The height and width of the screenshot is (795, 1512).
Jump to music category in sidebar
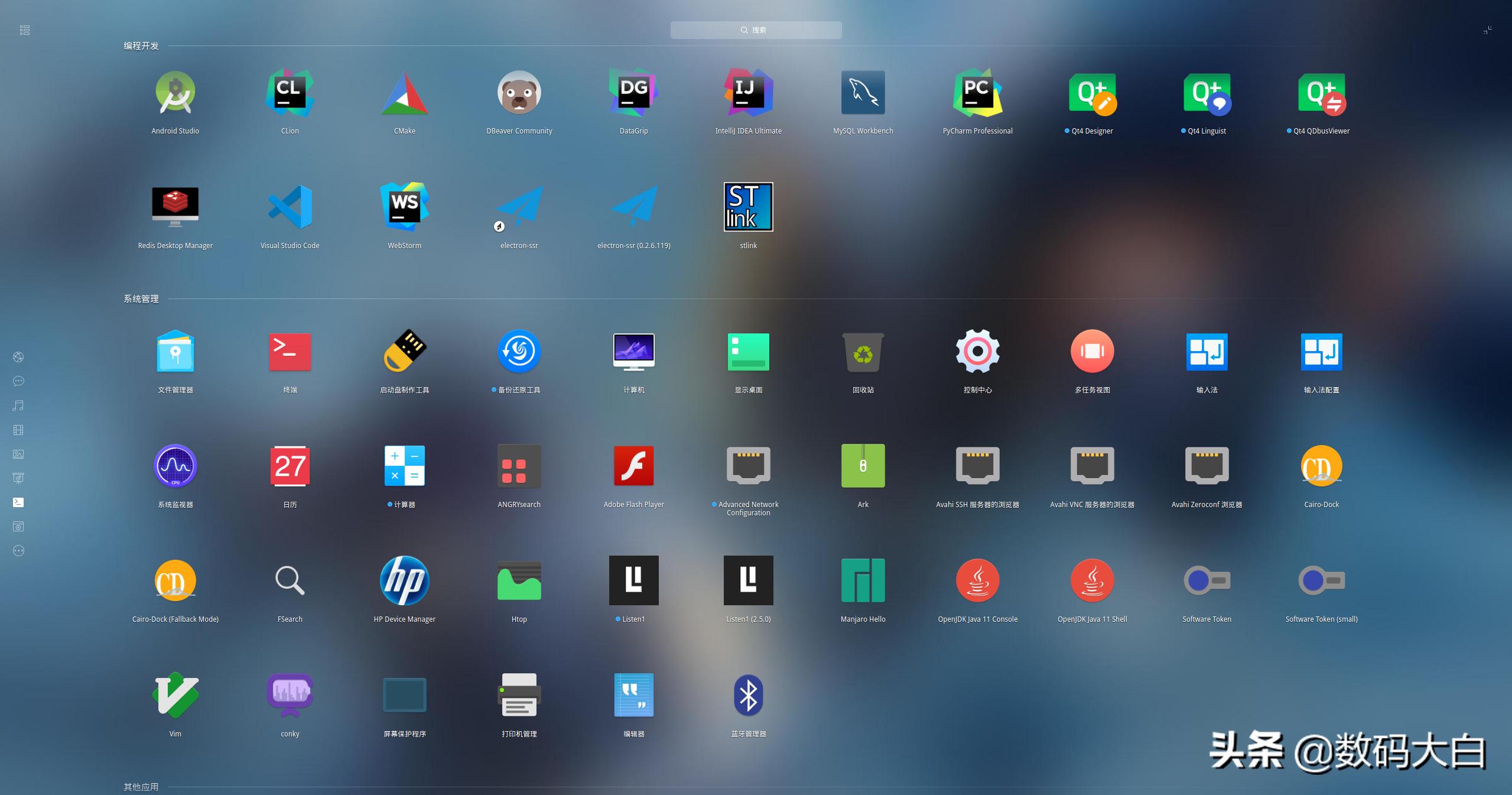(18, 405)
